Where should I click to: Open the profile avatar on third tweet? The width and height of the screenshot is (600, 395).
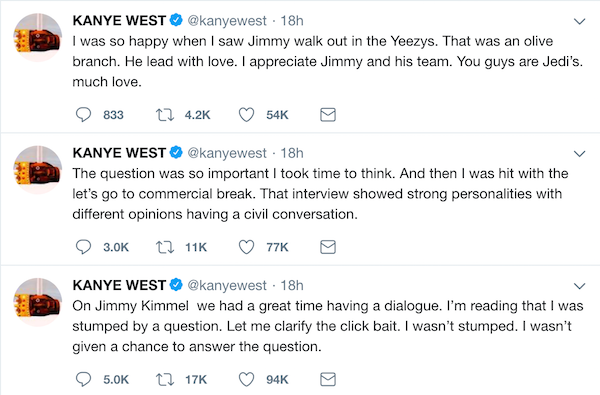[x=38, y=302]
